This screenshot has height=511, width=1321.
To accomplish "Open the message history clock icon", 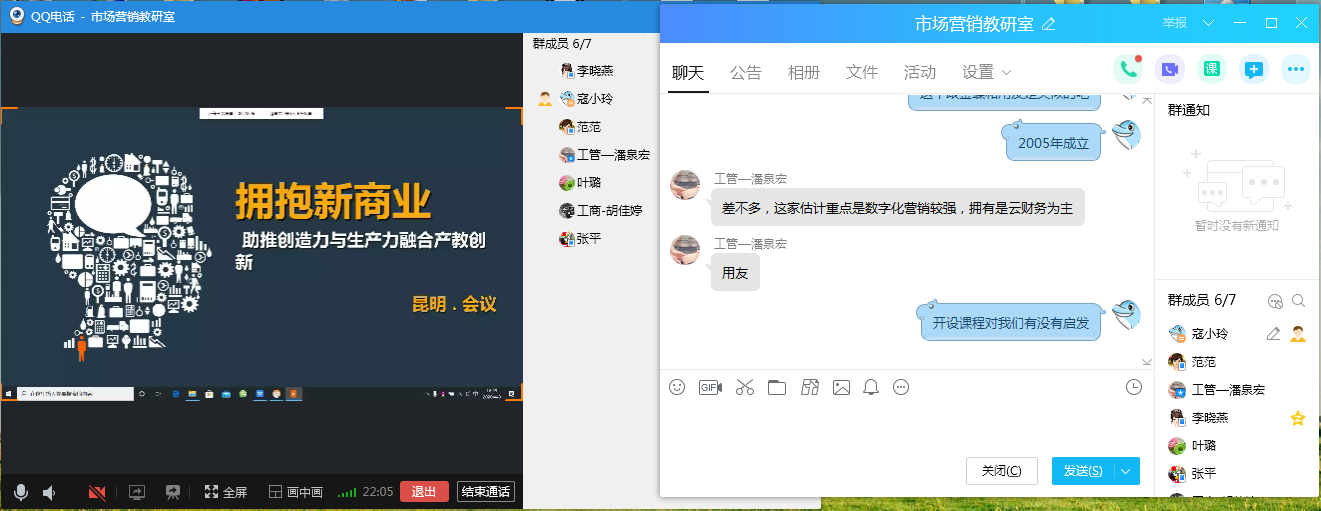I will pyautogui.click(x=1133, y=387).
